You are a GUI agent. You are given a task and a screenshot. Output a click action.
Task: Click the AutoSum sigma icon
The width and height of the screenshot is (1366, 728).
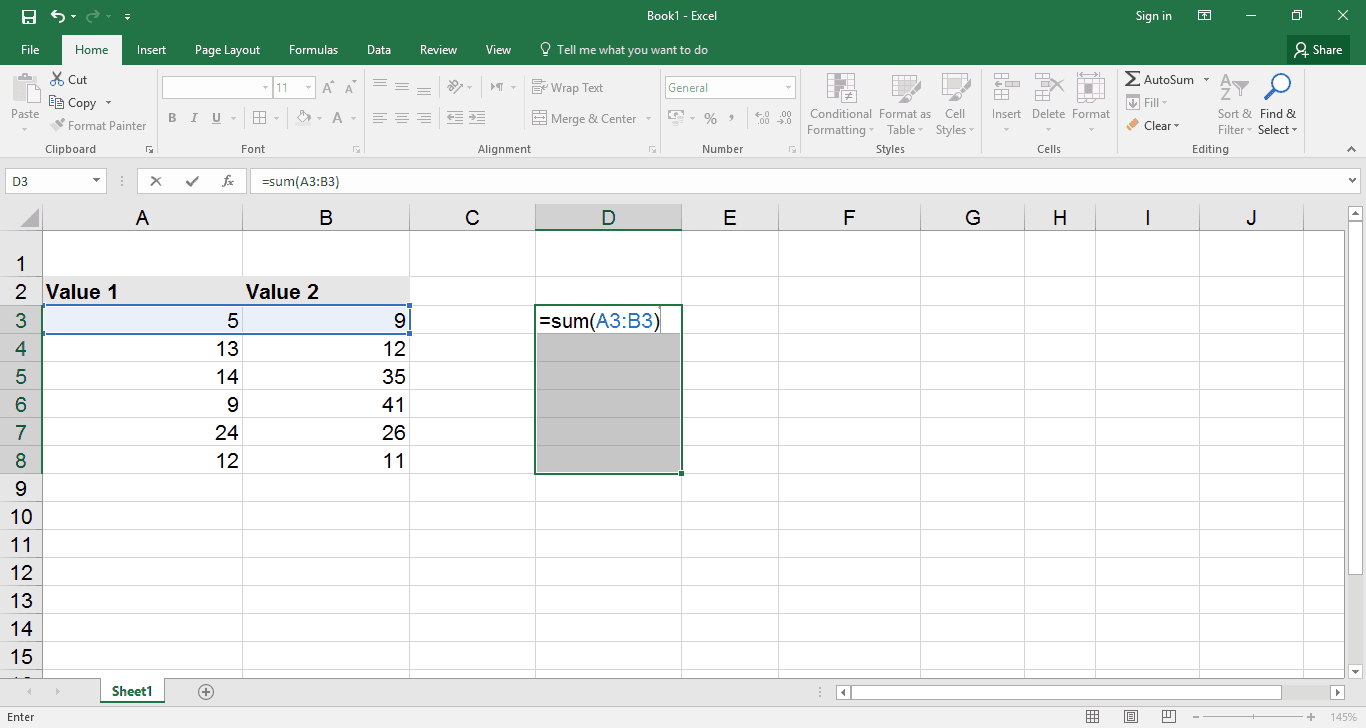point(1133,79)
